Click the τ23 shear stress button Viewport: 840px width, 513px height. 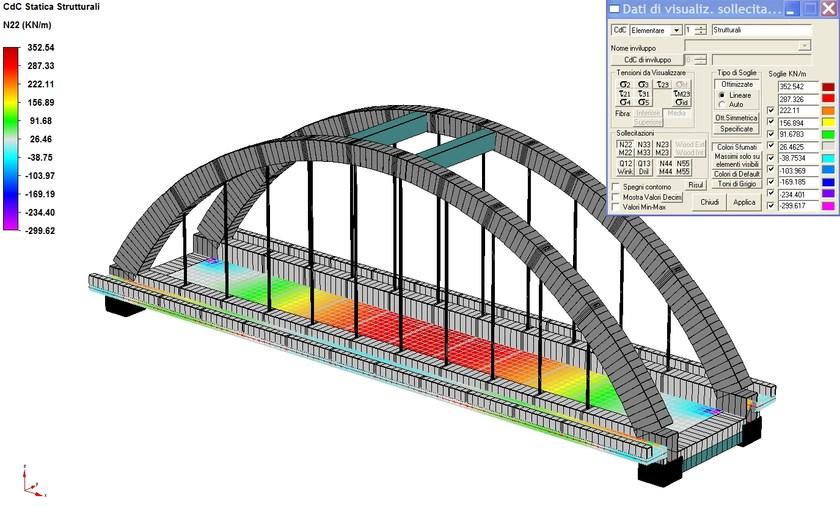tap(663, 85)
